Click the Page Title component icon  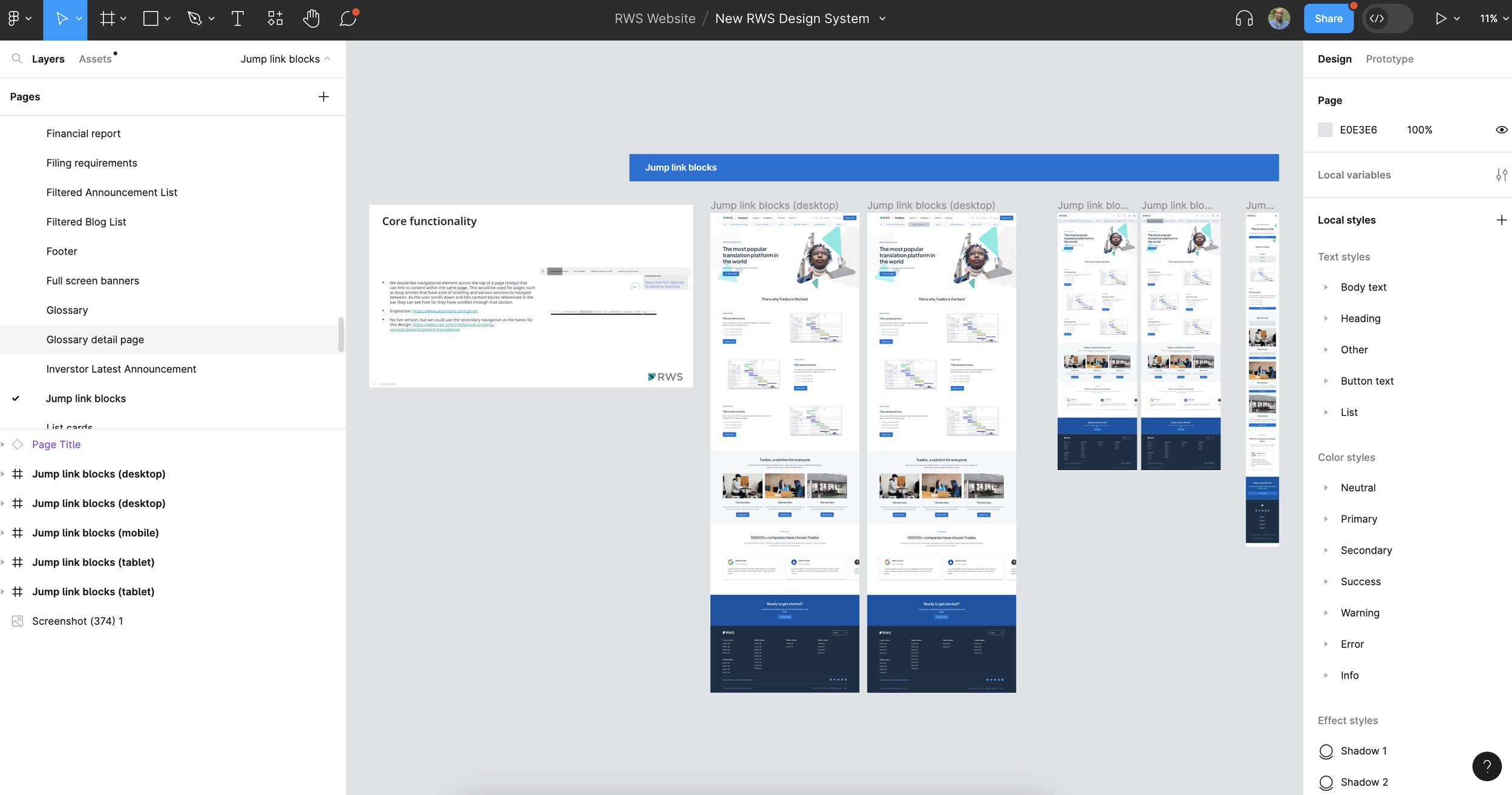pyautogui.click(x=18, y=445)
